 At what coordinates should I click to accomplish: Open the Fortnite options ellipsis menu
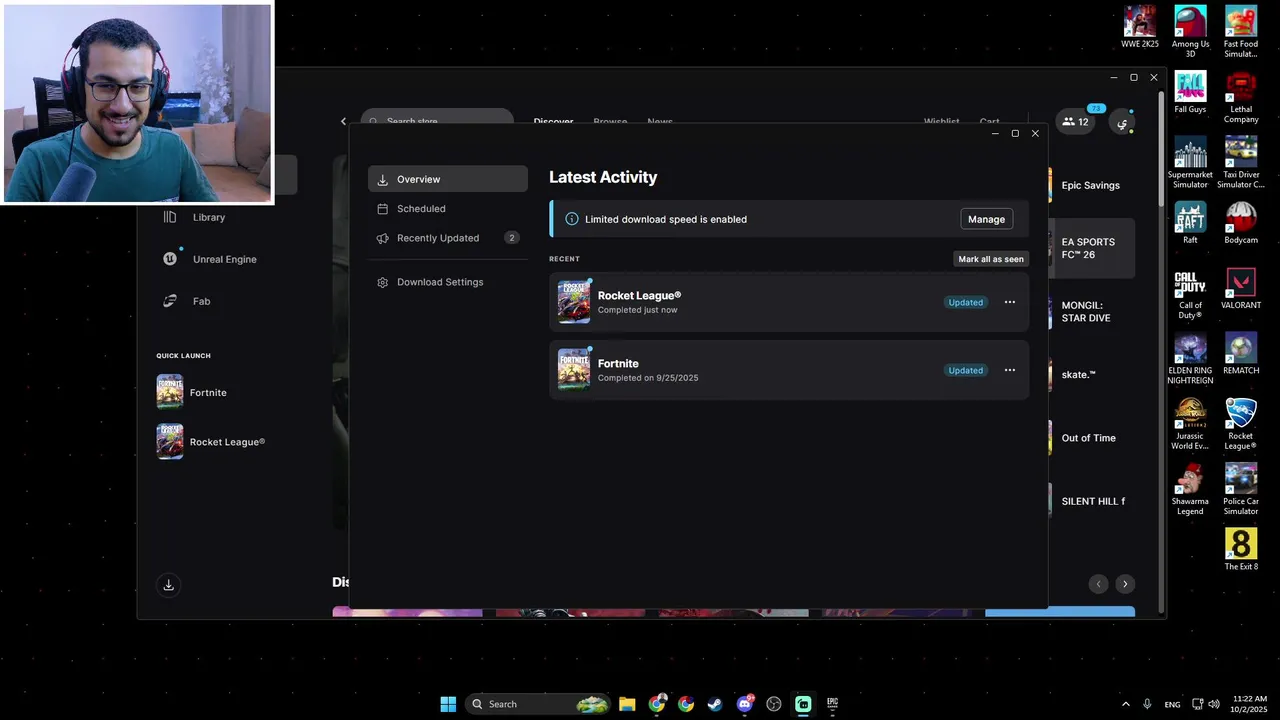tap(1009, 370)
